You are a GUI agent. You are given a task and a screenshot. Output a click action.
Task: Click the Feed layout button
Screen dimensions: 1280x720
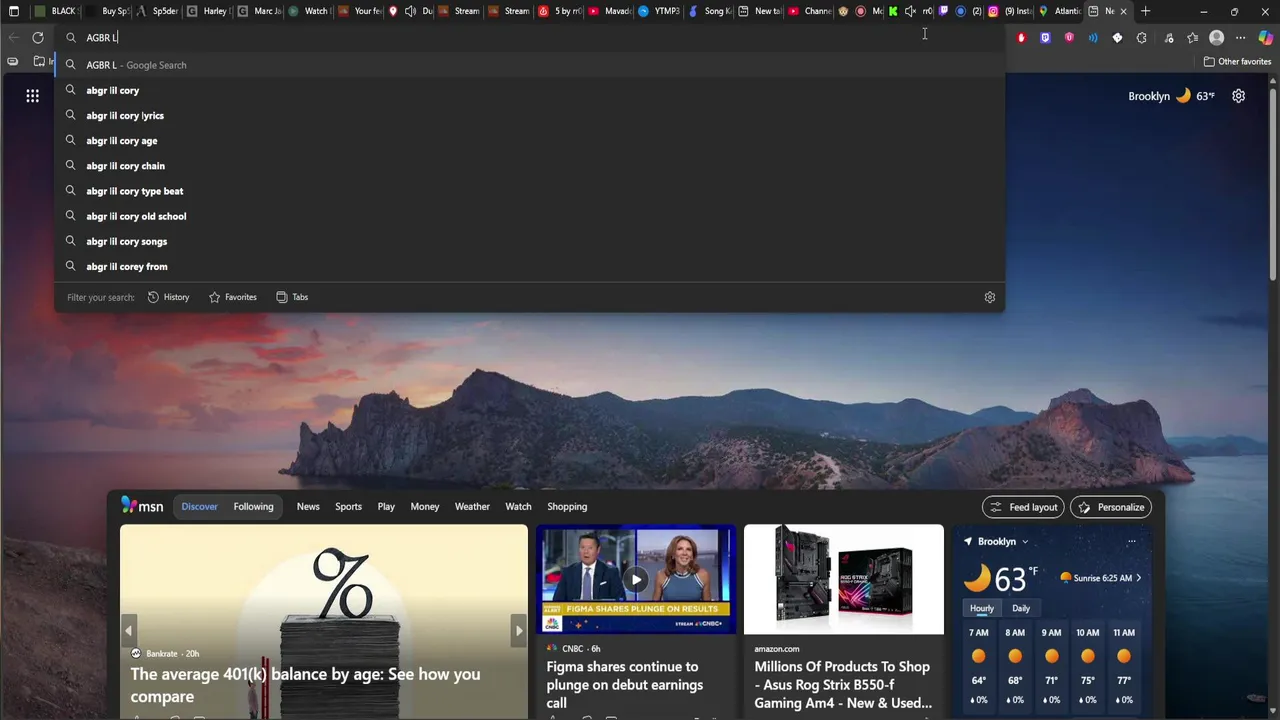click(x=1024, y=507)
